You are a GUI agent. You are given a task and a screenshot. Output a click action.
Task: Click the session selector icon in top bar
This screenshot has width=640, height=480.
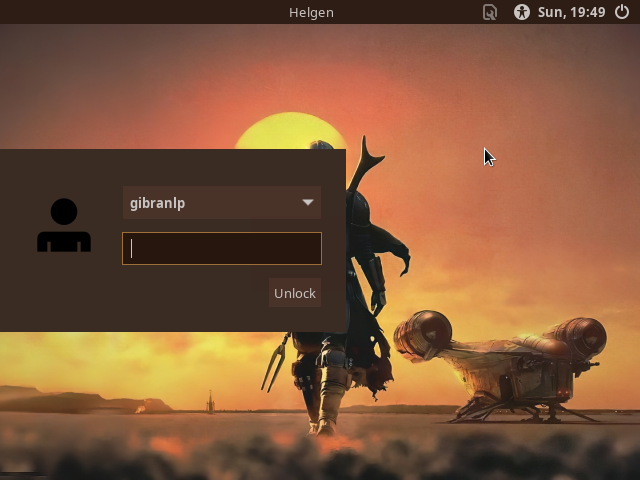[x=489, y=12]
